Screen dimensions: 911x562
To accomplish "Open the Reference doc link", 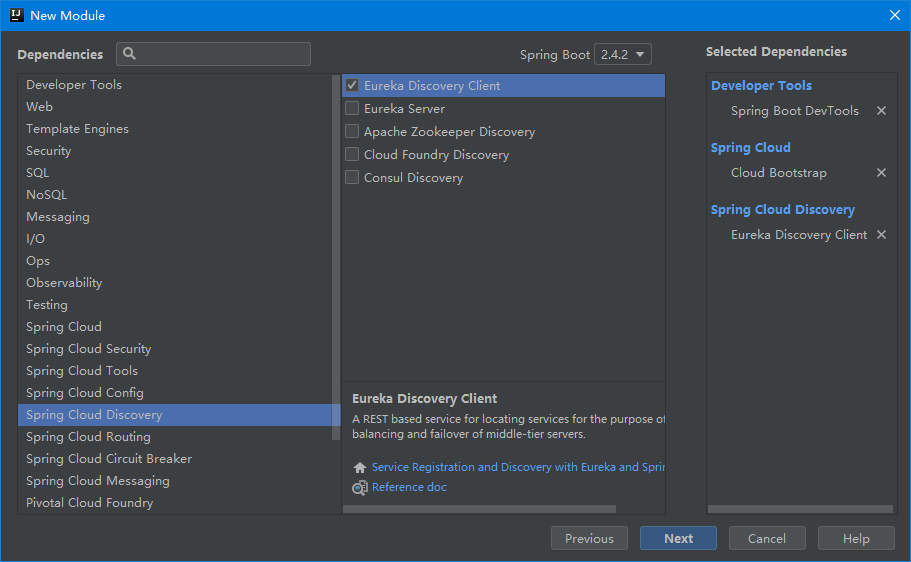I will [409, 487].
